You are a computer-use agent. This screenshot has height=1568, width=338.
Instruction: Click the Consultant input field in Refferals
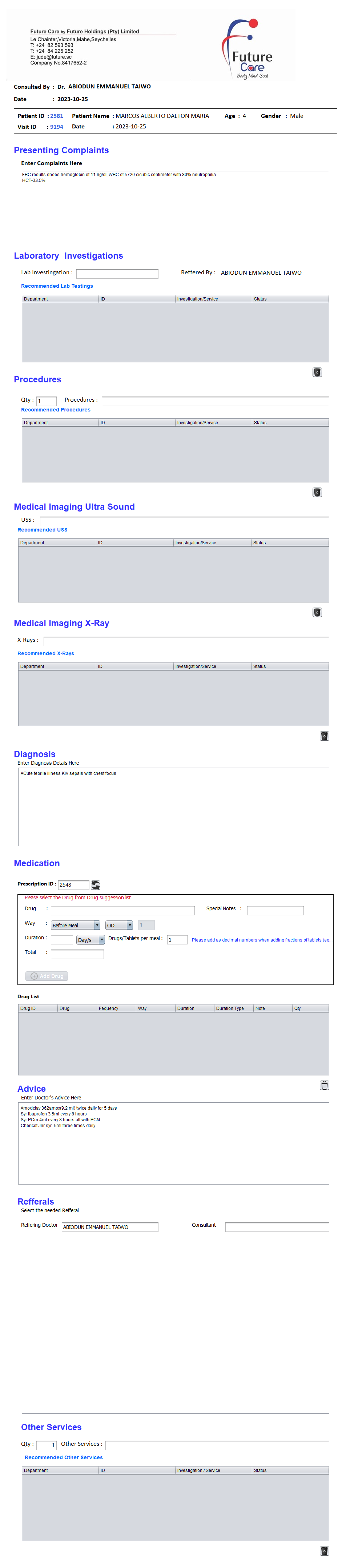pyautogui.click(x=277, y=1226)
